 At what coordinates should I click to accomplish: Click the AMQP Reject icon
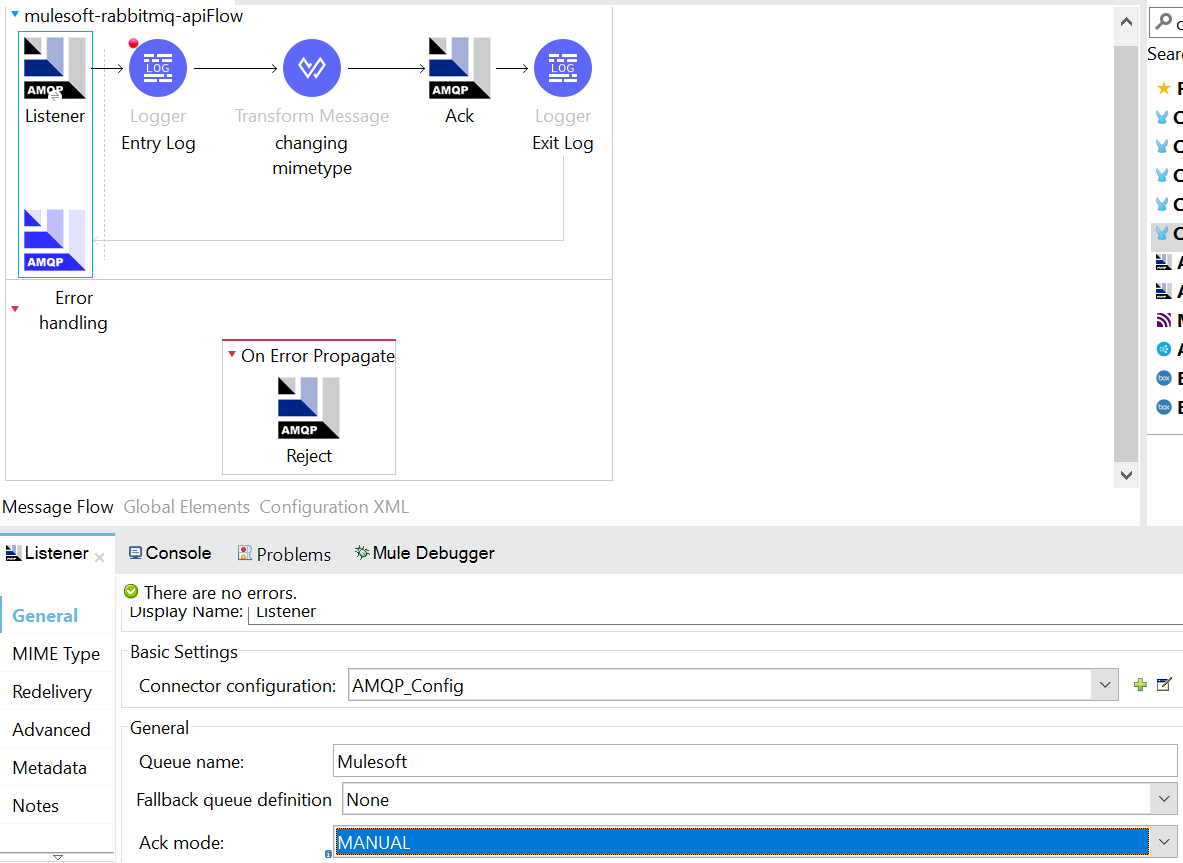(309, 408)
